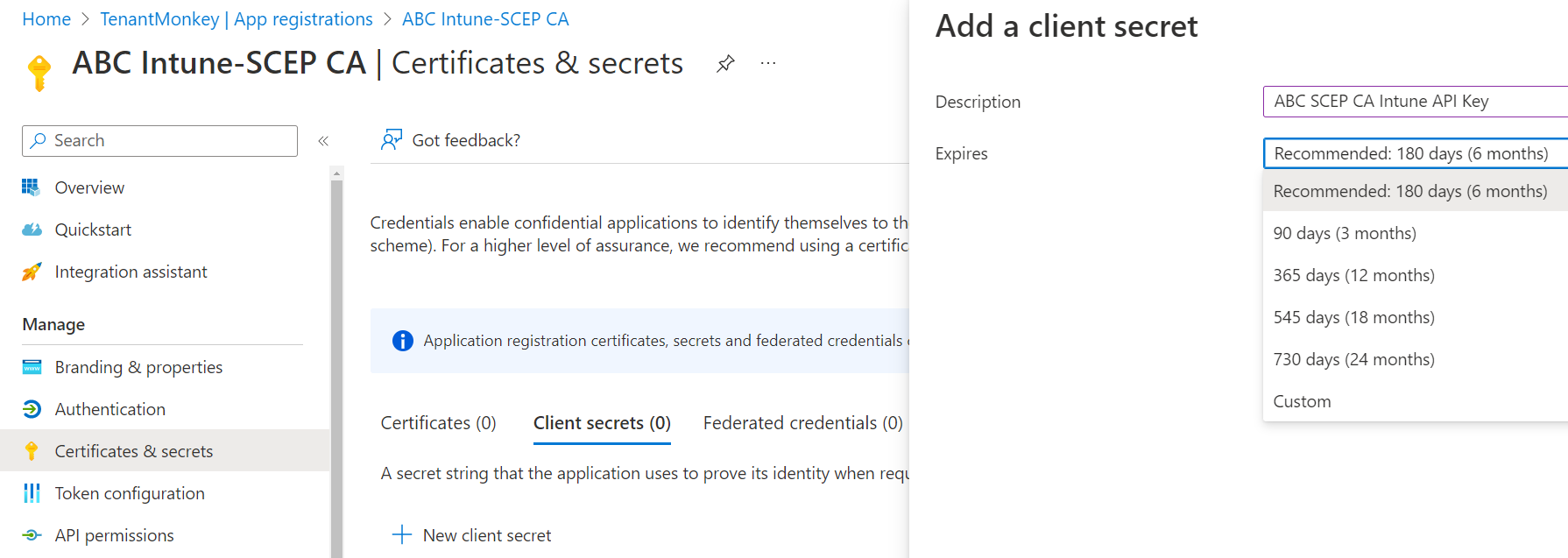Click the sidebar Search box
Image resolution: width=1568 pixels, height=558 pixels.
pos(159,141)
